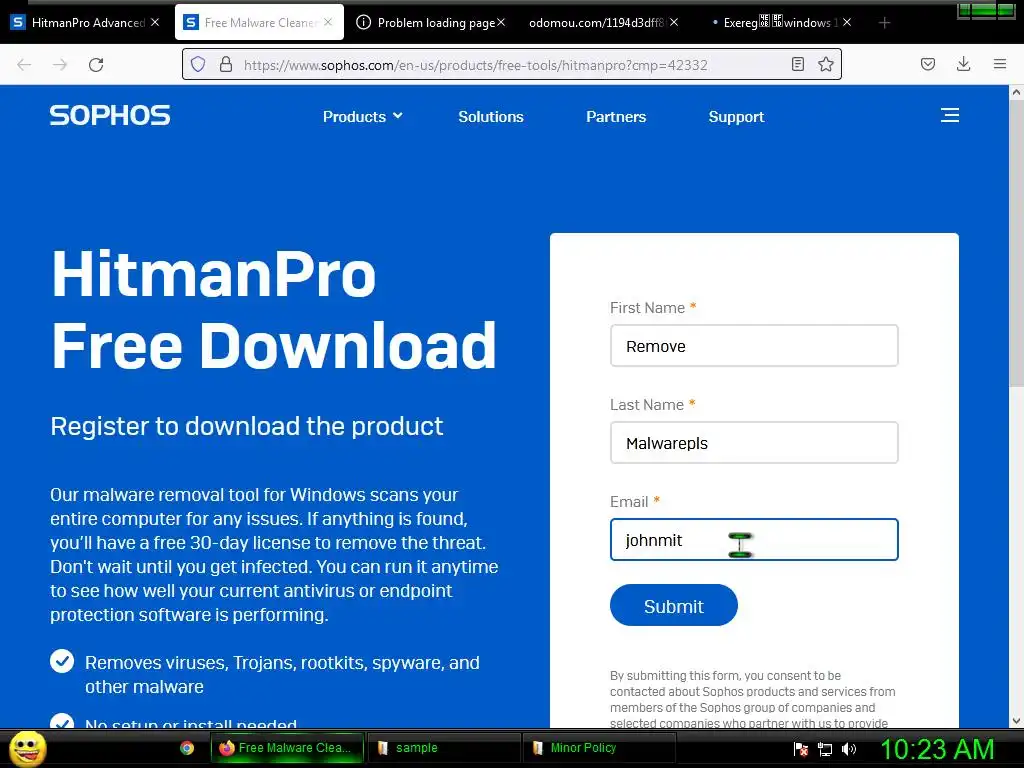
Task: Click the action center flag tray icon
Action: point(801,749)
